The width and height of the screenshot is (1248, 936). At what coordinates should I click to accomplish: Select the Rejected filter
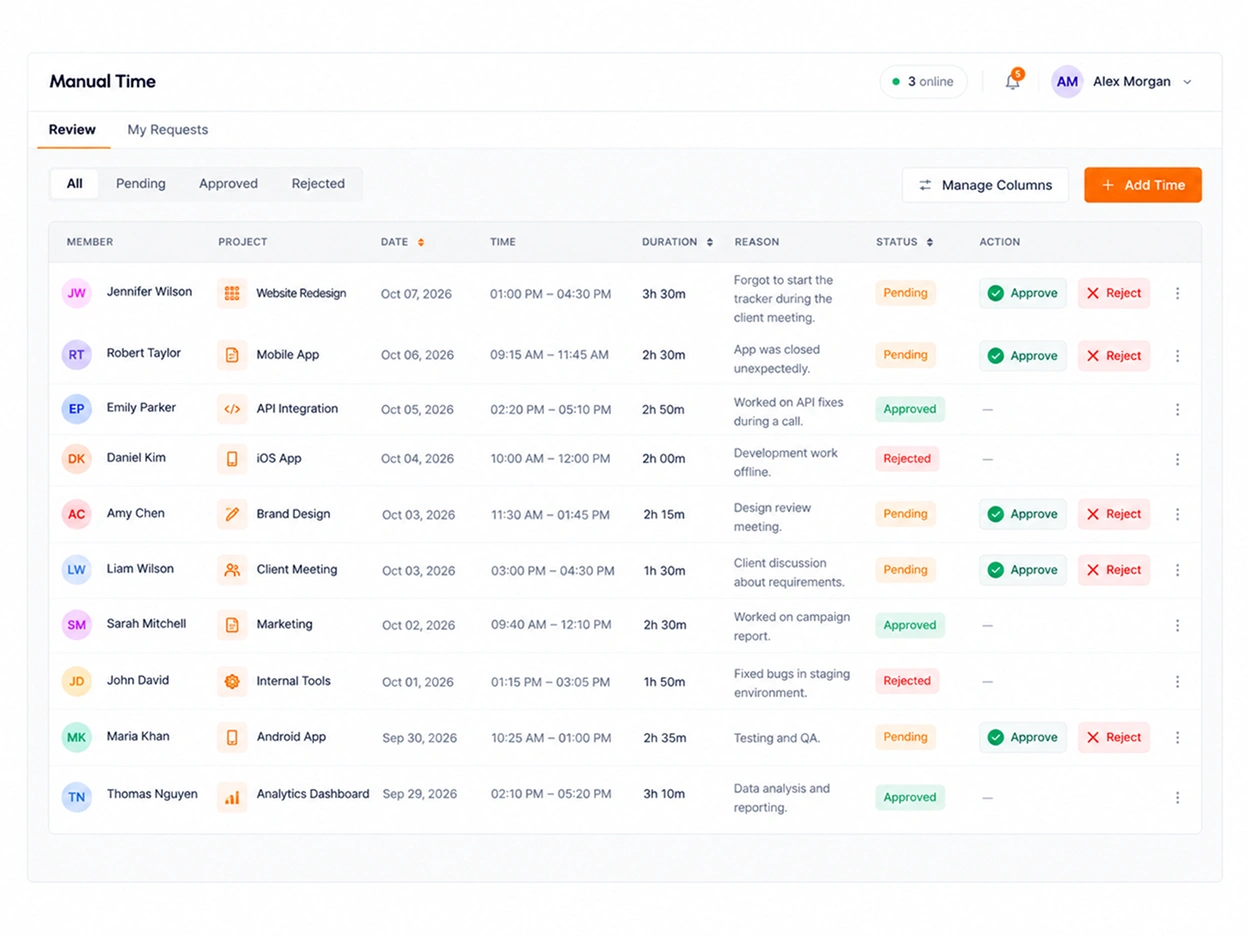(x=318, y=184)
